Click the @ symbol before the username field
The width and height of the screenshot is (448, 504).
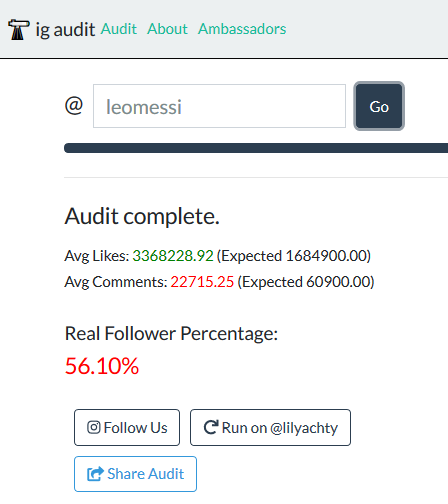tap(74, 106)
